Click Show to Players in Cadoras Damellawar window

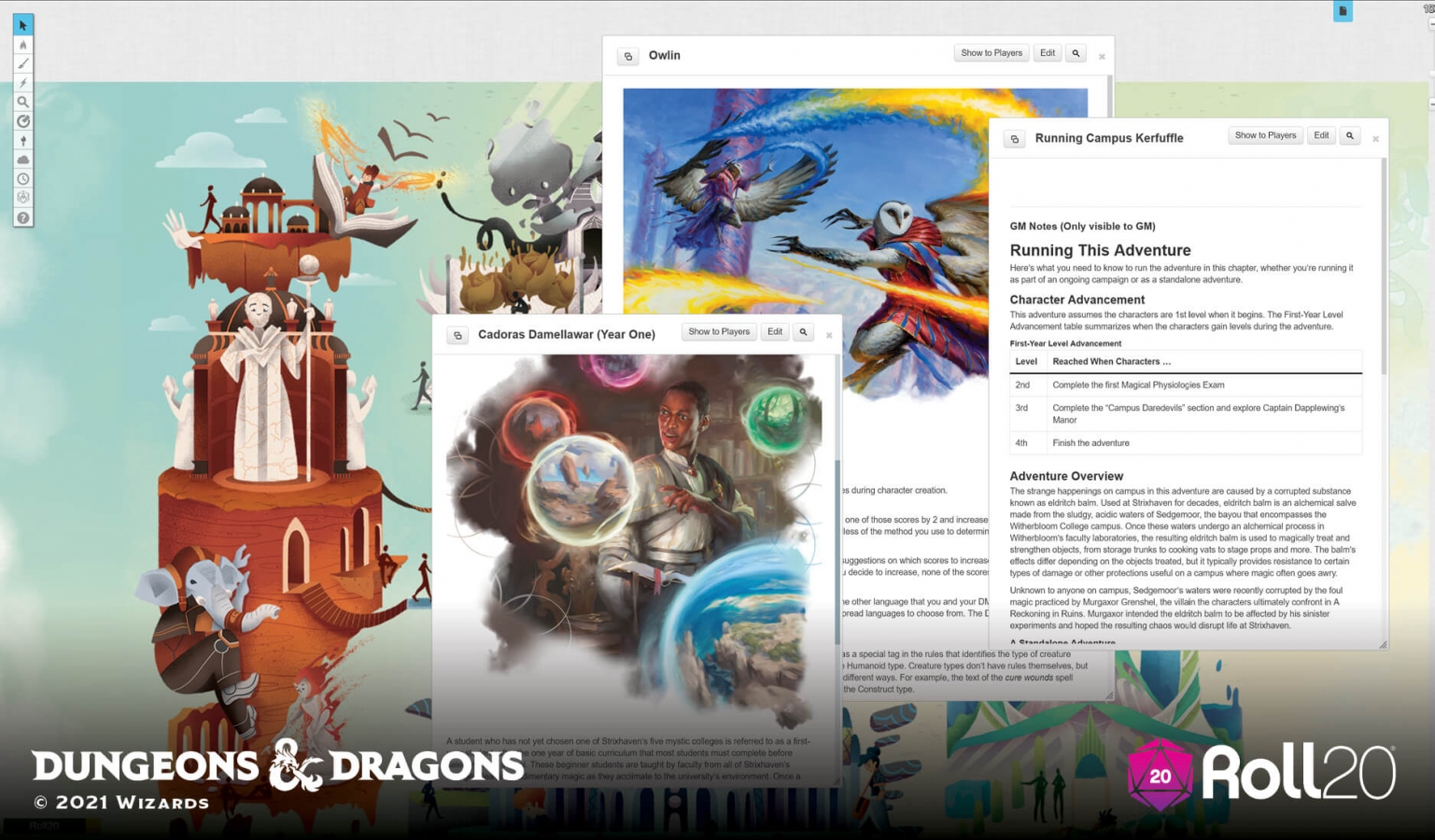719,332
